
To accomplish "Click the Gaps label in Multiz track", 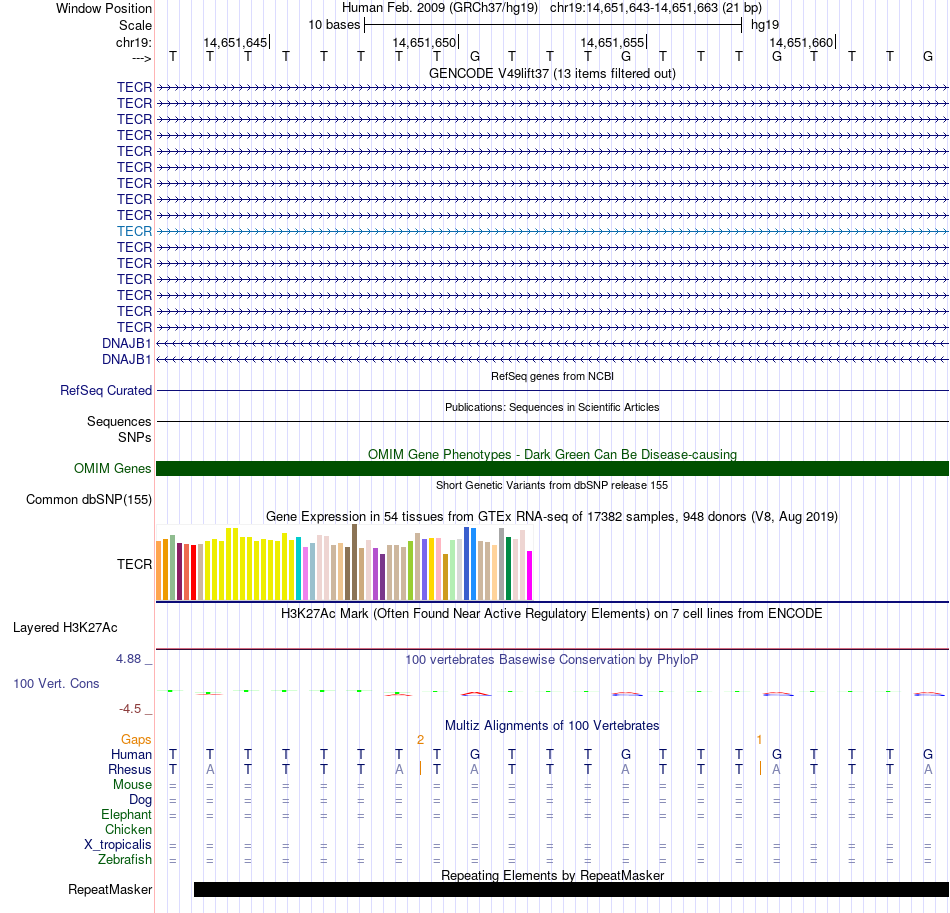I will 136,740.
